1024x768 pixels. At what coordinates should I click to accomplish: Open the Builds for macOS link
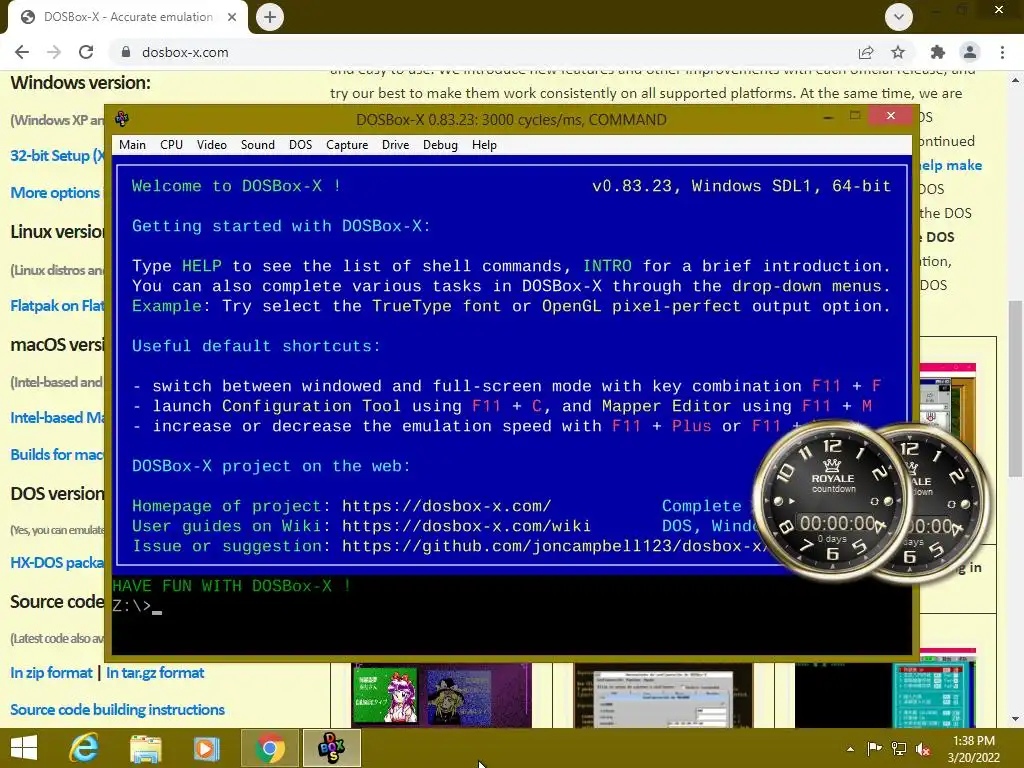click(57, 455)
